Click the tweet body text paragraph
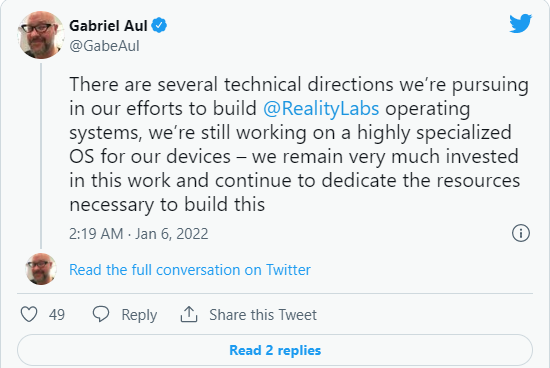The height and width of the screenshot is (368, 550). [299, 144]
